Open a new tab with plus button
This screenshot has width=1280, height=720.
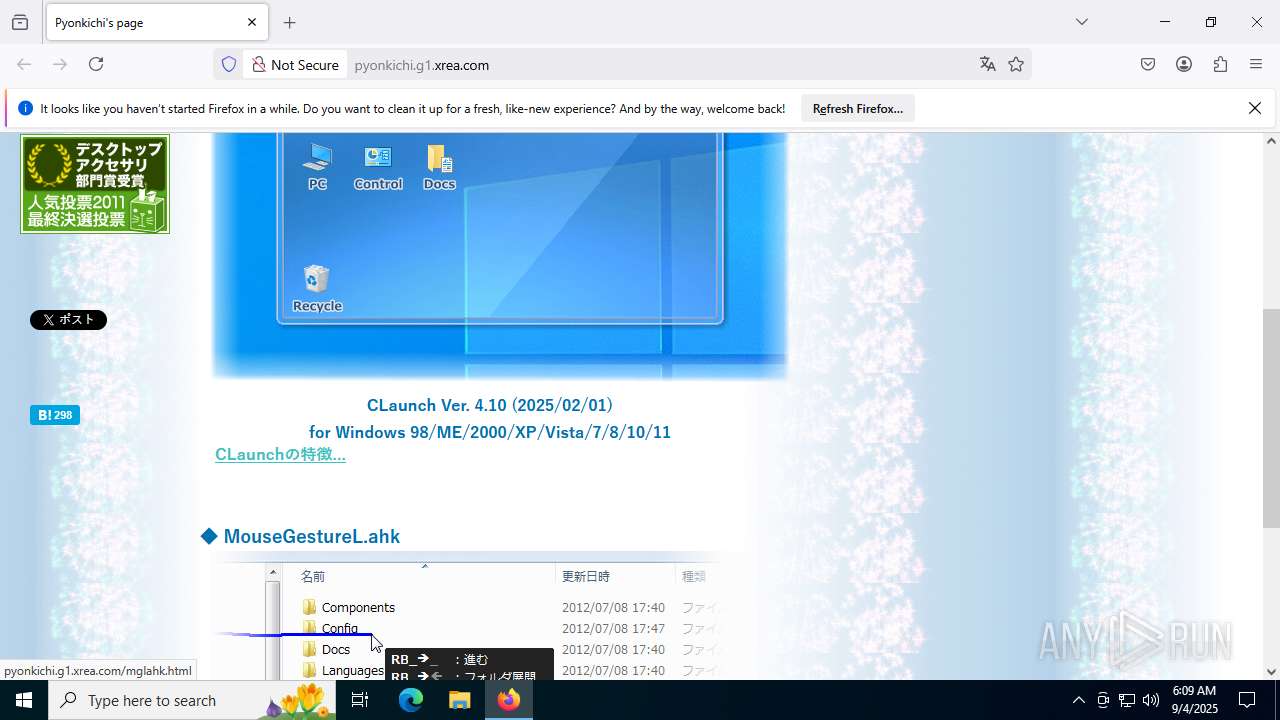(x=289, y=22)
